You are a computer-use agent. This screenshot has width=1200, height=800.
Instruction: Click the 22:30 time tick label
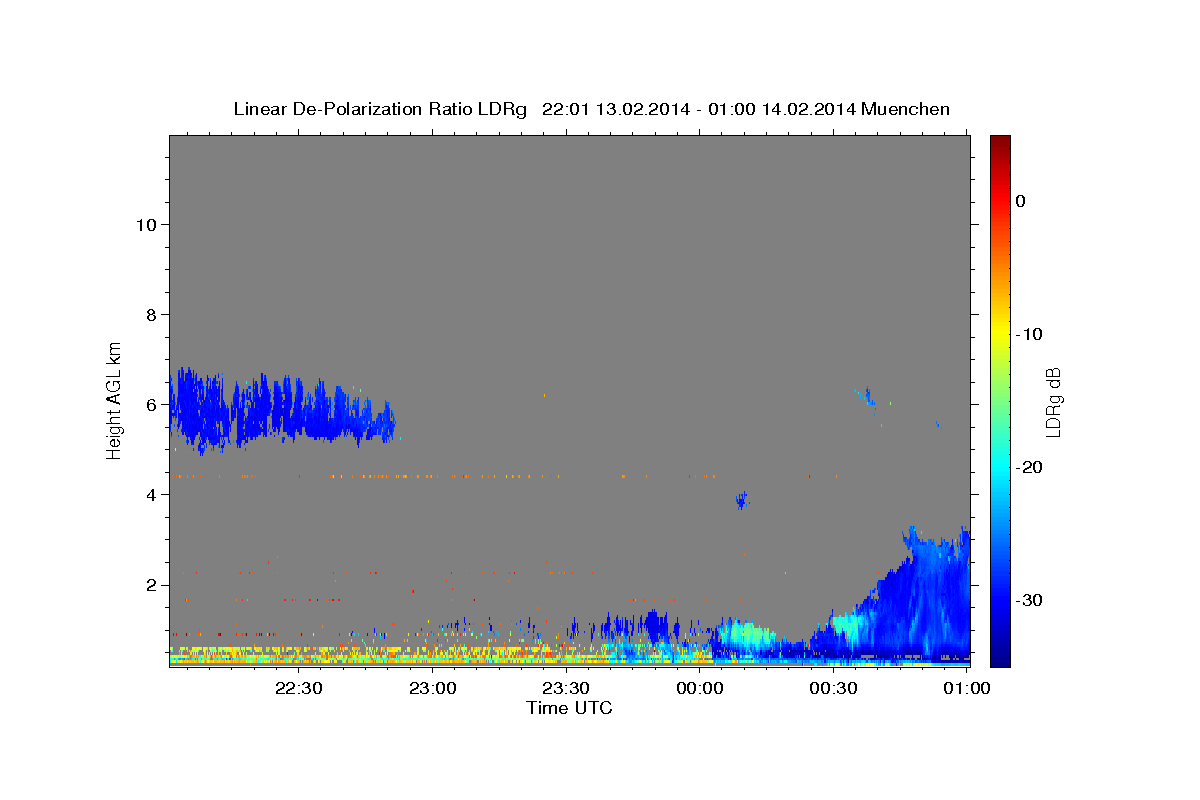click(x=299, y=688)
